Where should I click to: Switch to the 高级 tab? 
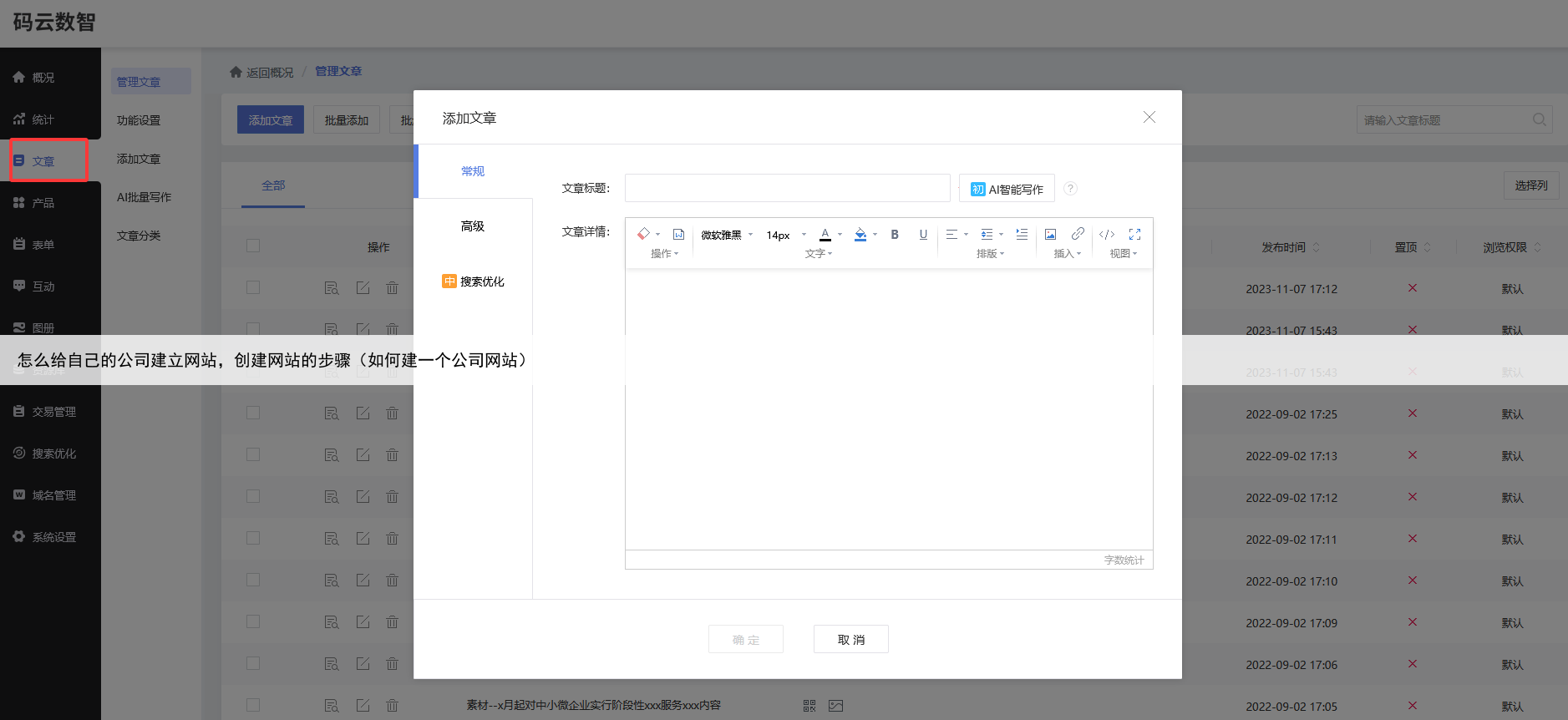click(473, 226)
